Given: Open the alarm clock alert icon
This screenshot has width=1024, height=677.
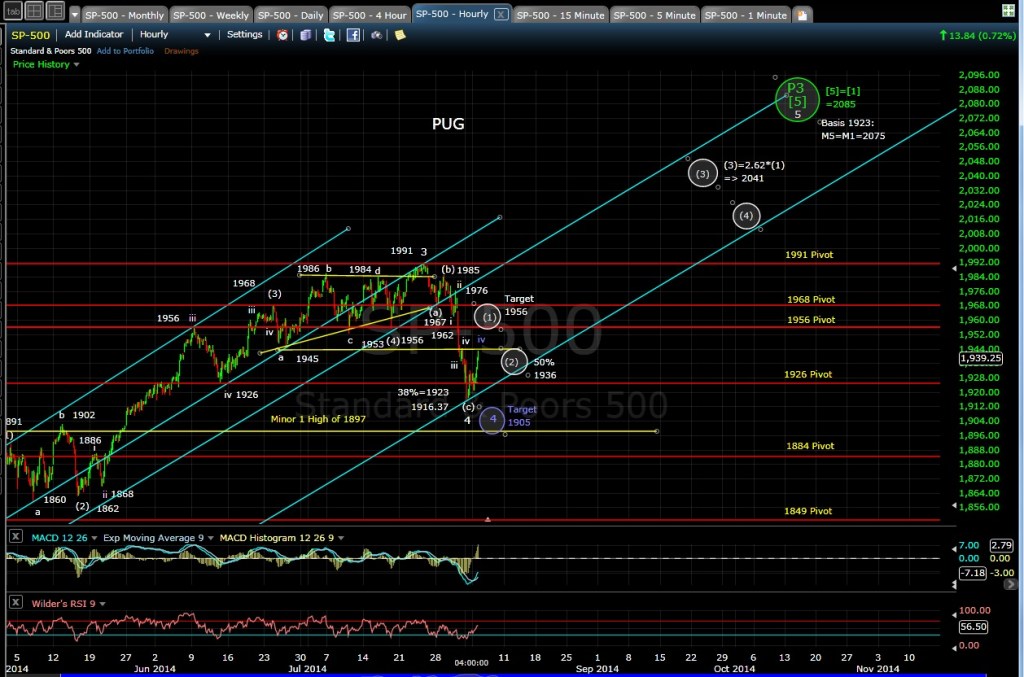Looking at the screenshot, I should [282, 35].
